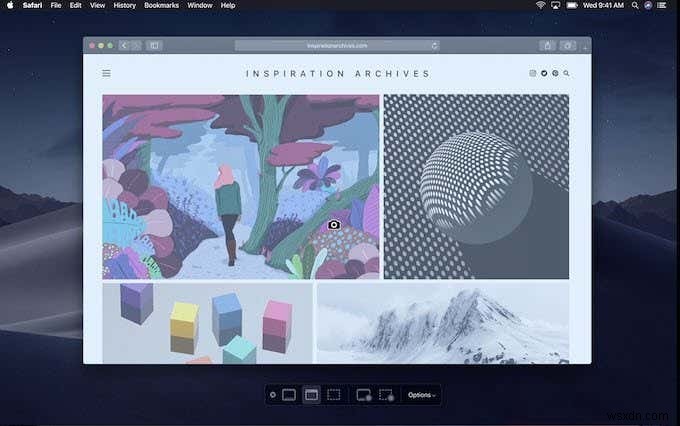Choose Capture Selected Portion tool
This screenshot has height=426, width=680.
(x=334, y=395)
